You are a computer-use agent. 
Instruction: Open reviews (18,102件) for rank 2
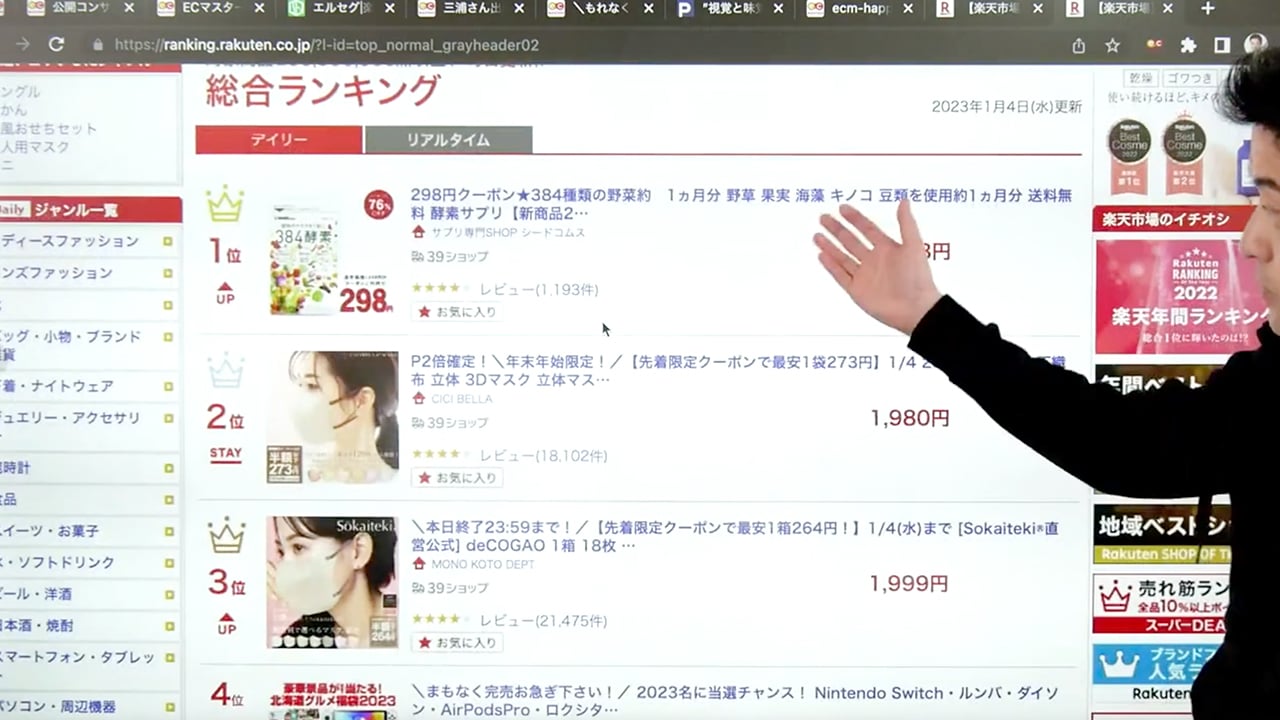(x=543, y=455)
